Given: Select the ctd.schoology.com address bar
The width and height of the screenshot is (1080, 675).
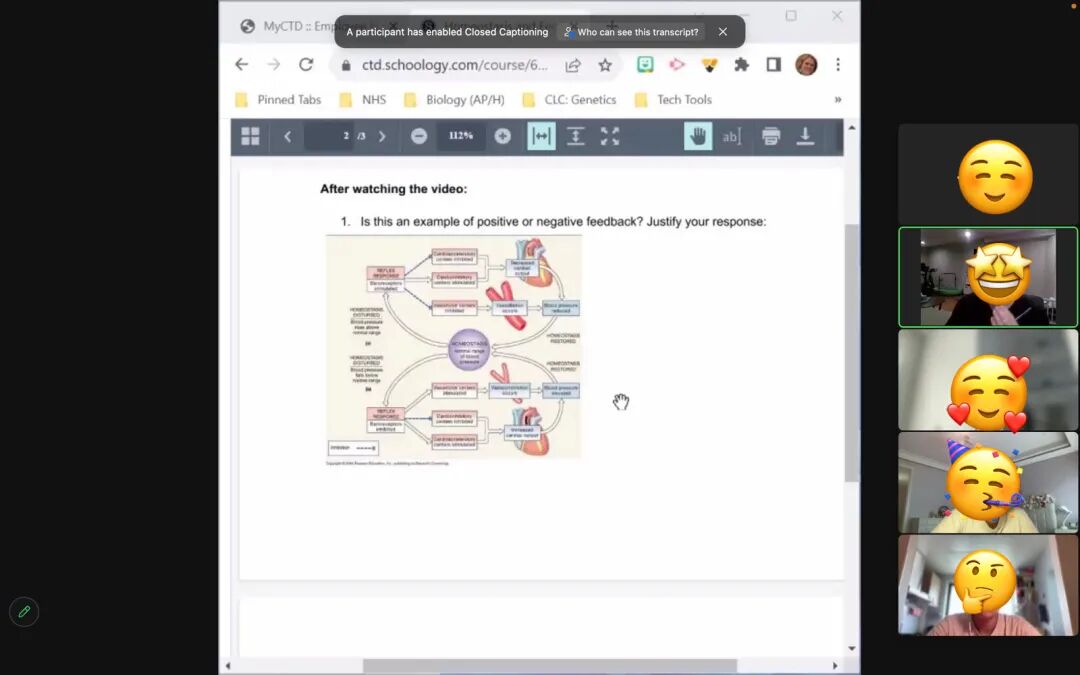Looking at the screenshot, I should coord(455,65).
